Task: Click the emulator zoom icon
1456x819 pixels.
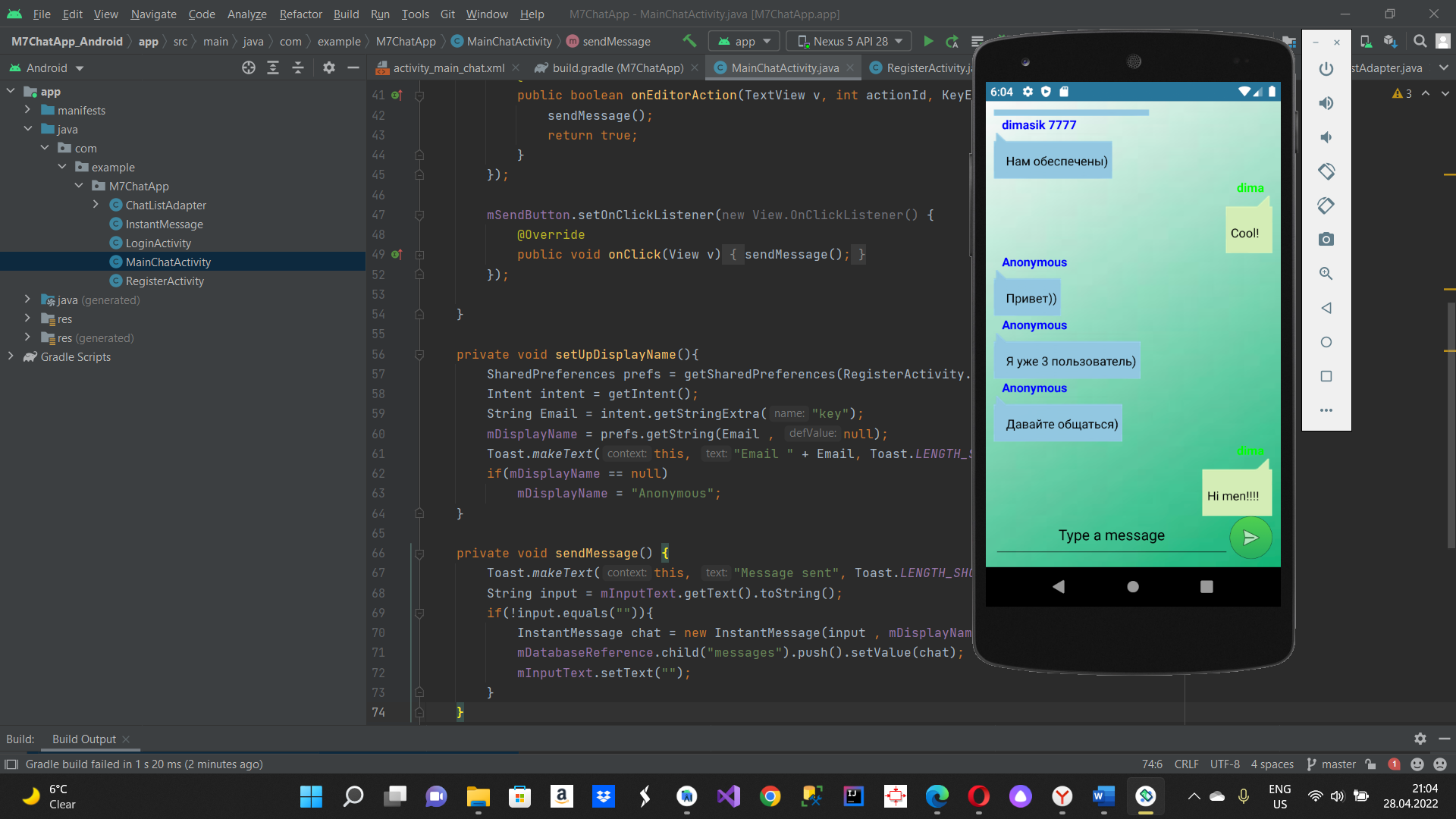Action: tap(1326, 274)
